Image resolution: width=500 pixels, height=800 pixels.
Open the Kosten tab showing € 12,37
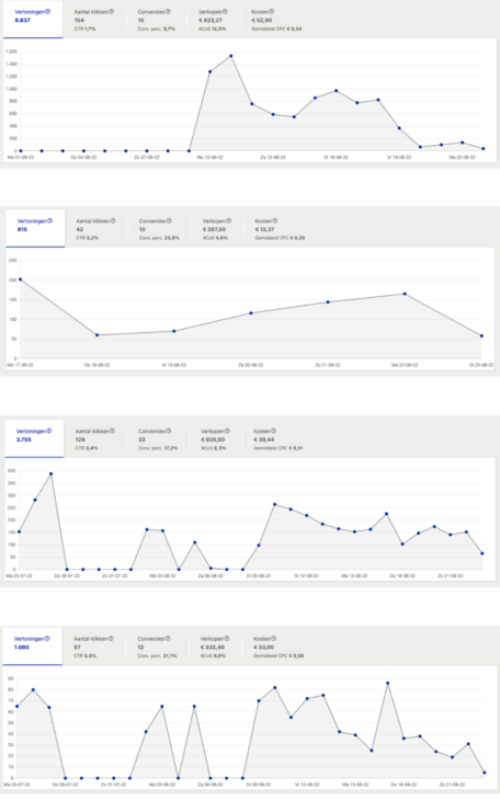[280, 229]
